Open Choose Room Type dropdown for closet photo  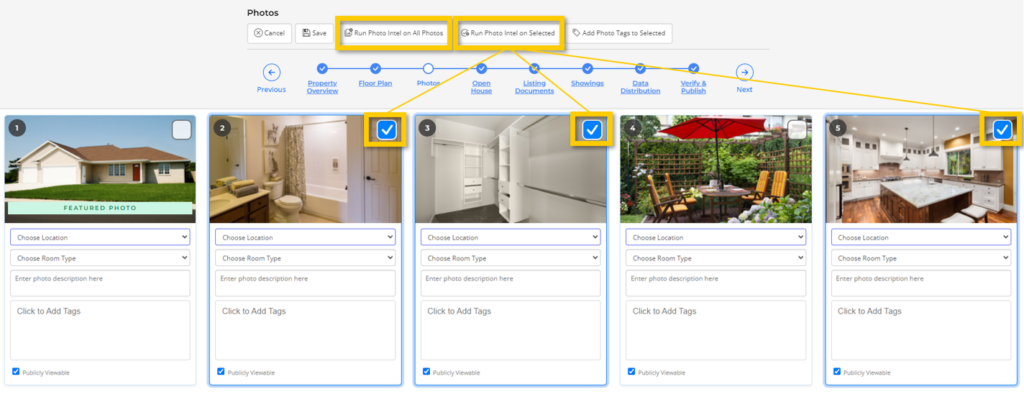511,258
